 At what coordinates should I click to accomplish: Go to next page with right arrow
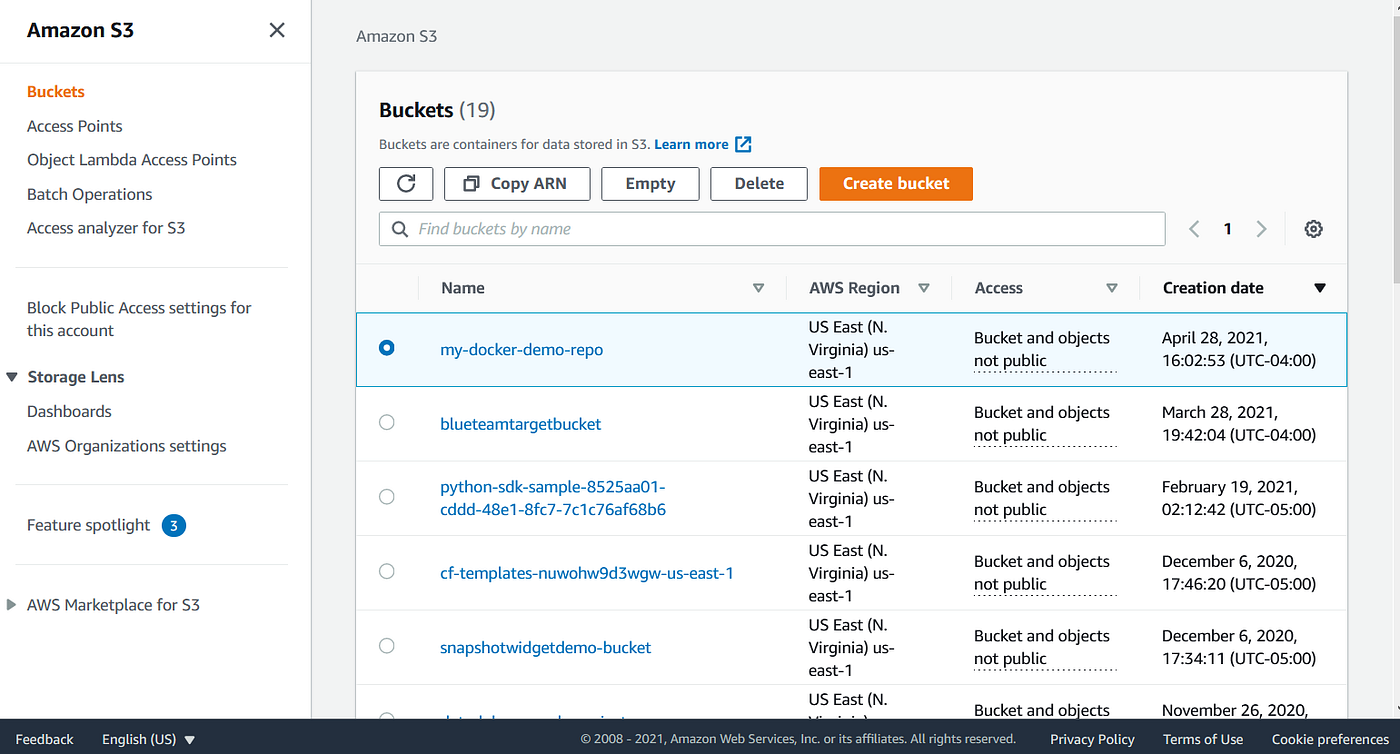(x=1261, y=228)
